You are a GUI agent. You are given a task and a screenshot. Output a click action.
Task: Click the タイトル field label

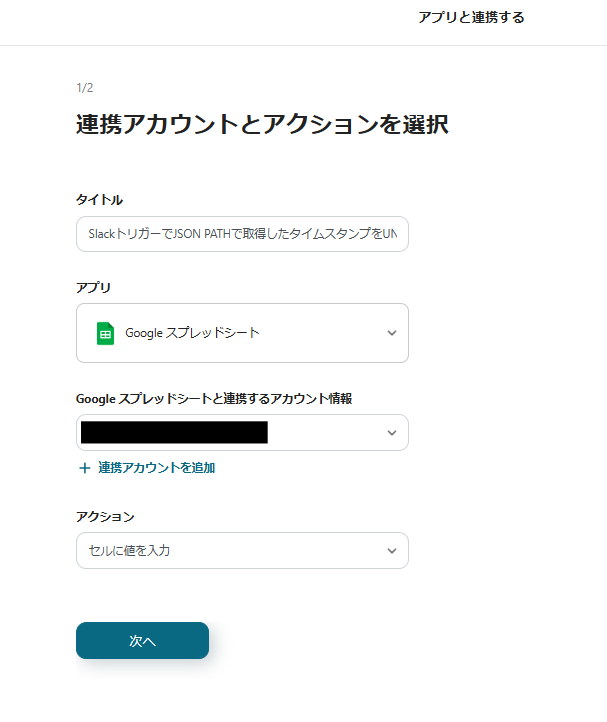(99, 200)
